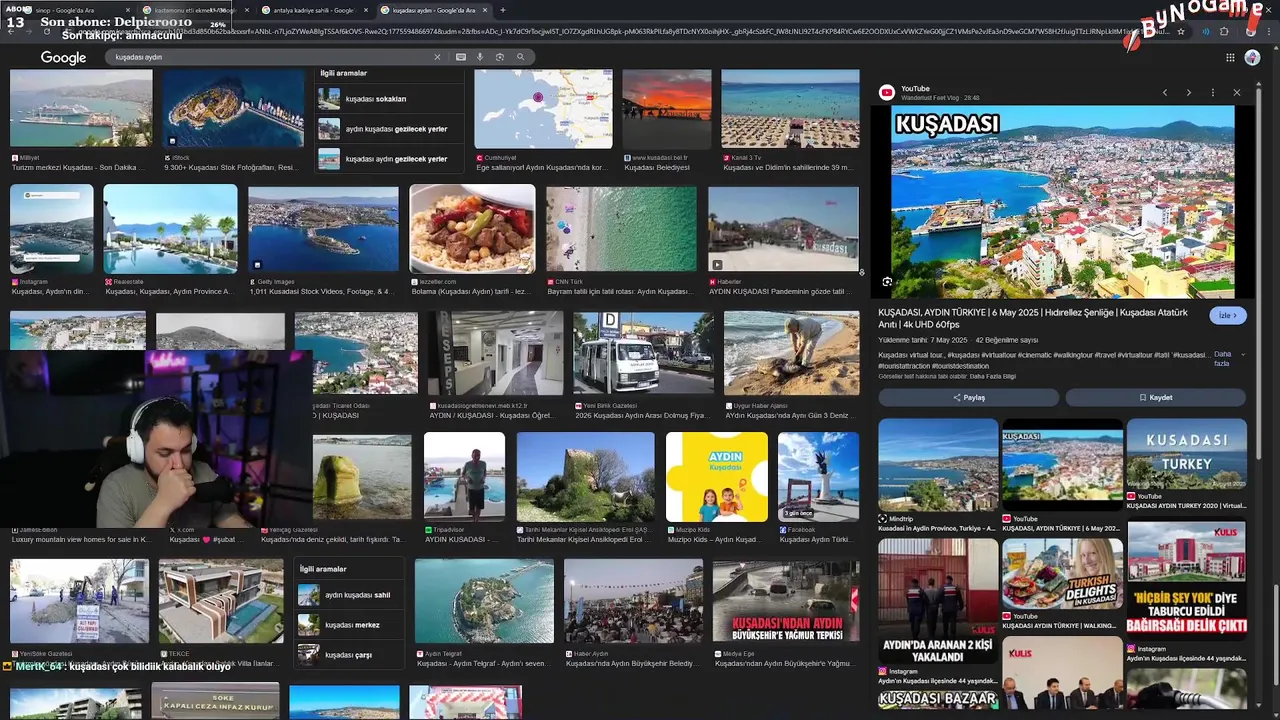Screen dimensions: 1280x720
Task: Start voice search with microphone icon
Action: 480,57
